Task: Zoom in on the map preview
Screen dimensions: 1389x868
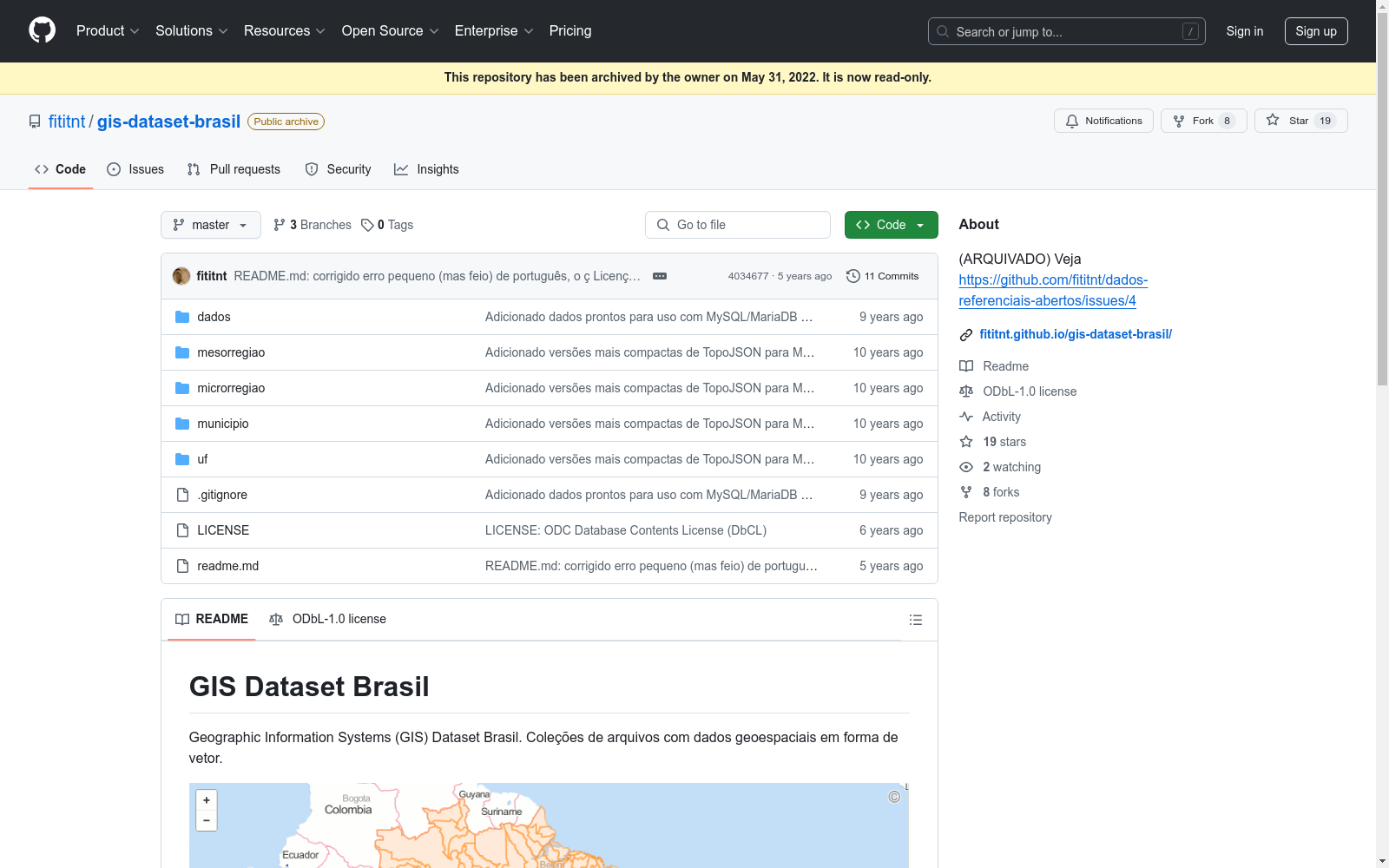Action: [207, 800]
